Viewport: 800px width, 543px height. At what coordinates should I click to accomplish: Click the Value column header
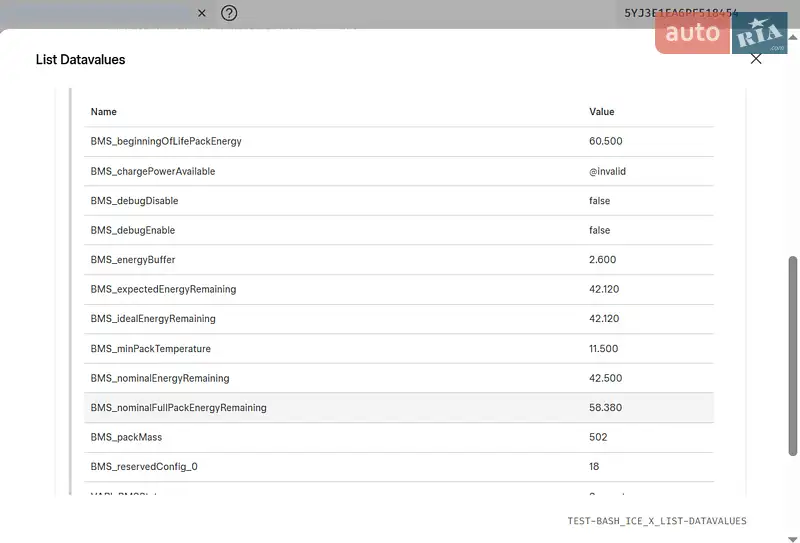601,112
